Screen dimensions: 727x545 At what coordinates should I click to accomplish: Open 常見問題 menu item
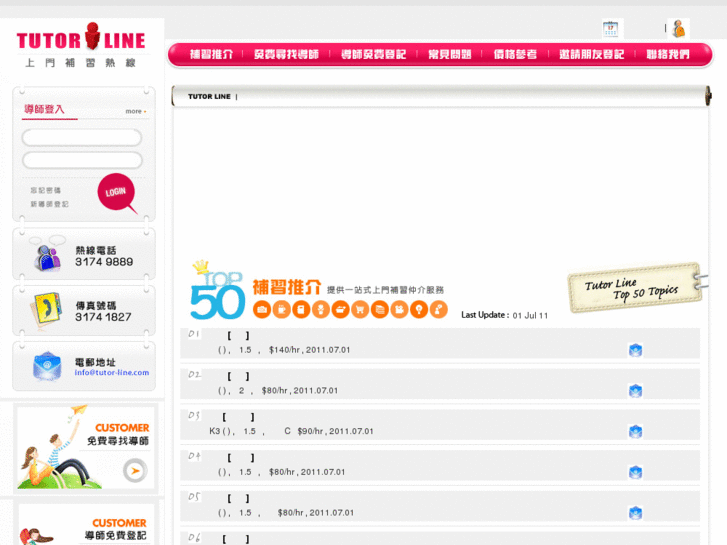(449, 54)
